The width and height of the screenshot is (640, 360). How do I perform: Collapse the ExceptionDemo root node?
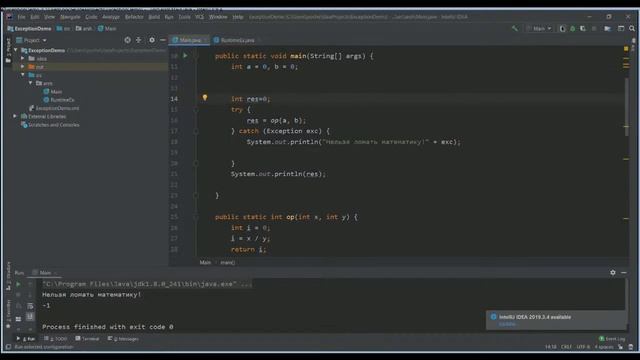point(16,50)
